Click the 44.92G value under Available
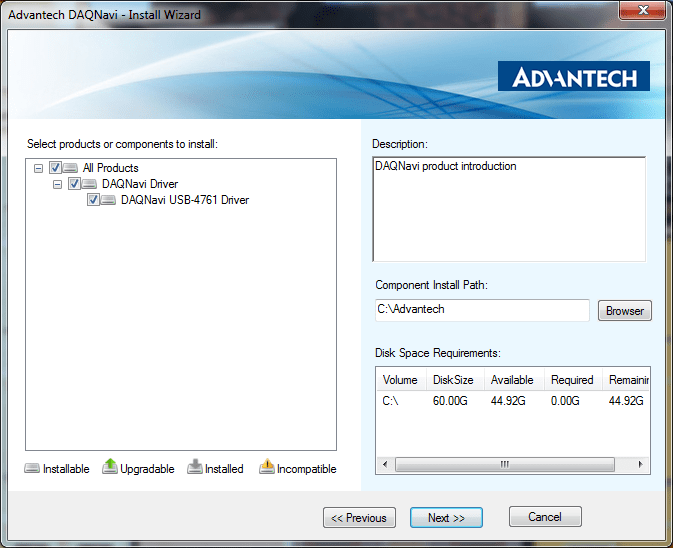Image resolution: width=673 pixels, height=548 pixels. (x=508, y=401)
